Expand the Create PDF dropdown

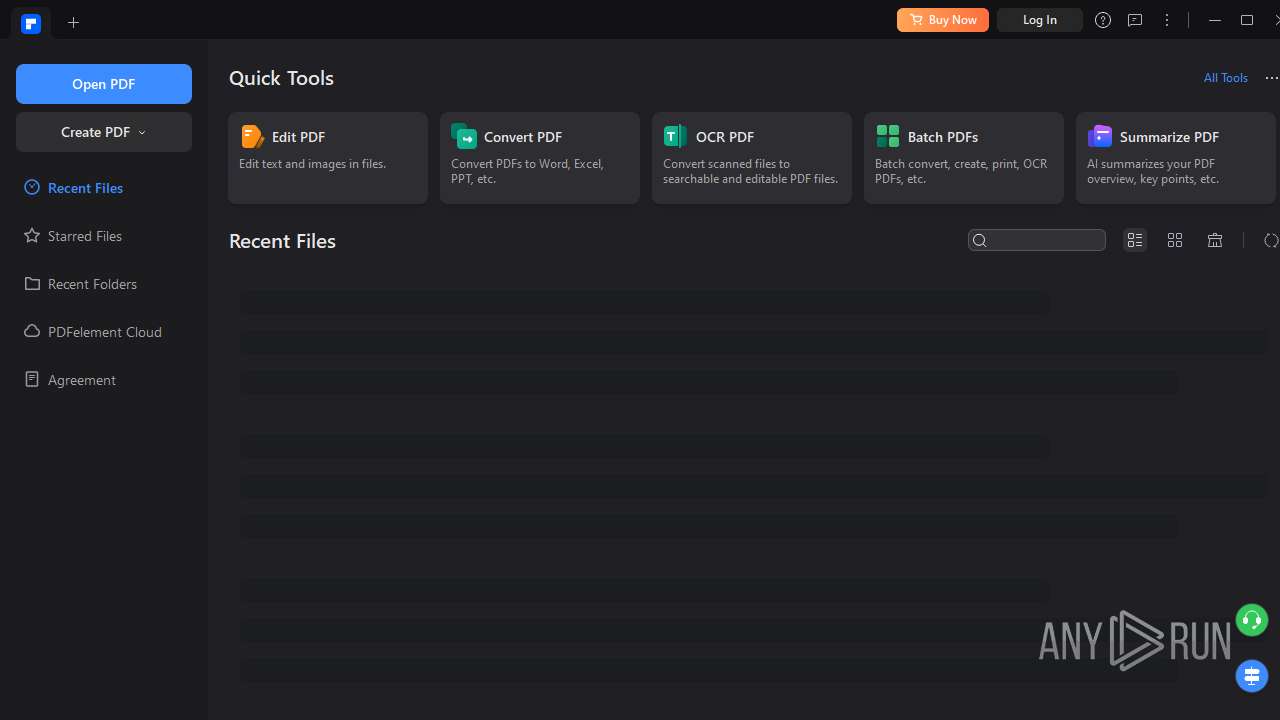(104, 132)
